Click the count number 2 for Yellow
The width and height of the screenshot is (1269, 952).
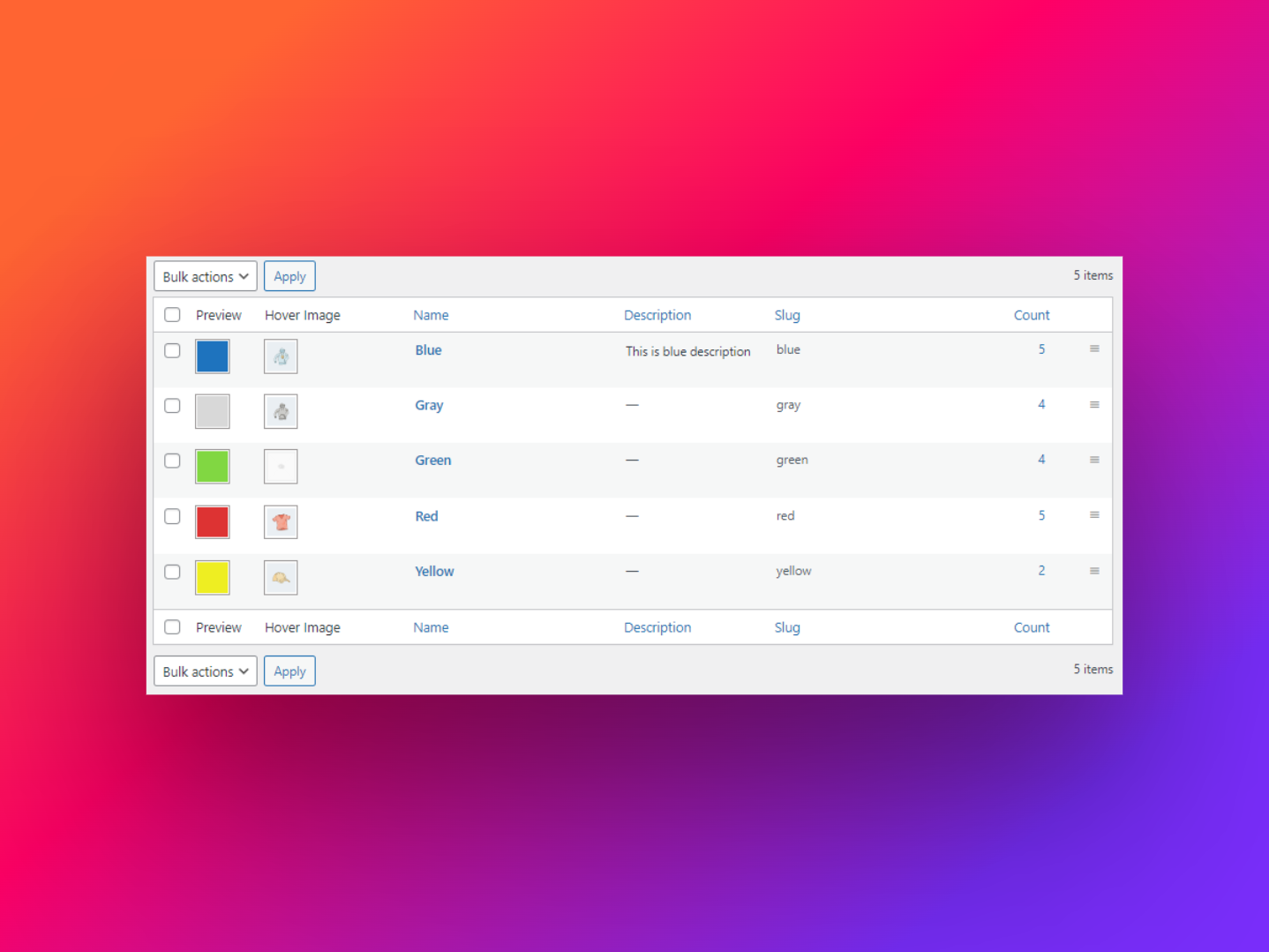point(1041,571)
